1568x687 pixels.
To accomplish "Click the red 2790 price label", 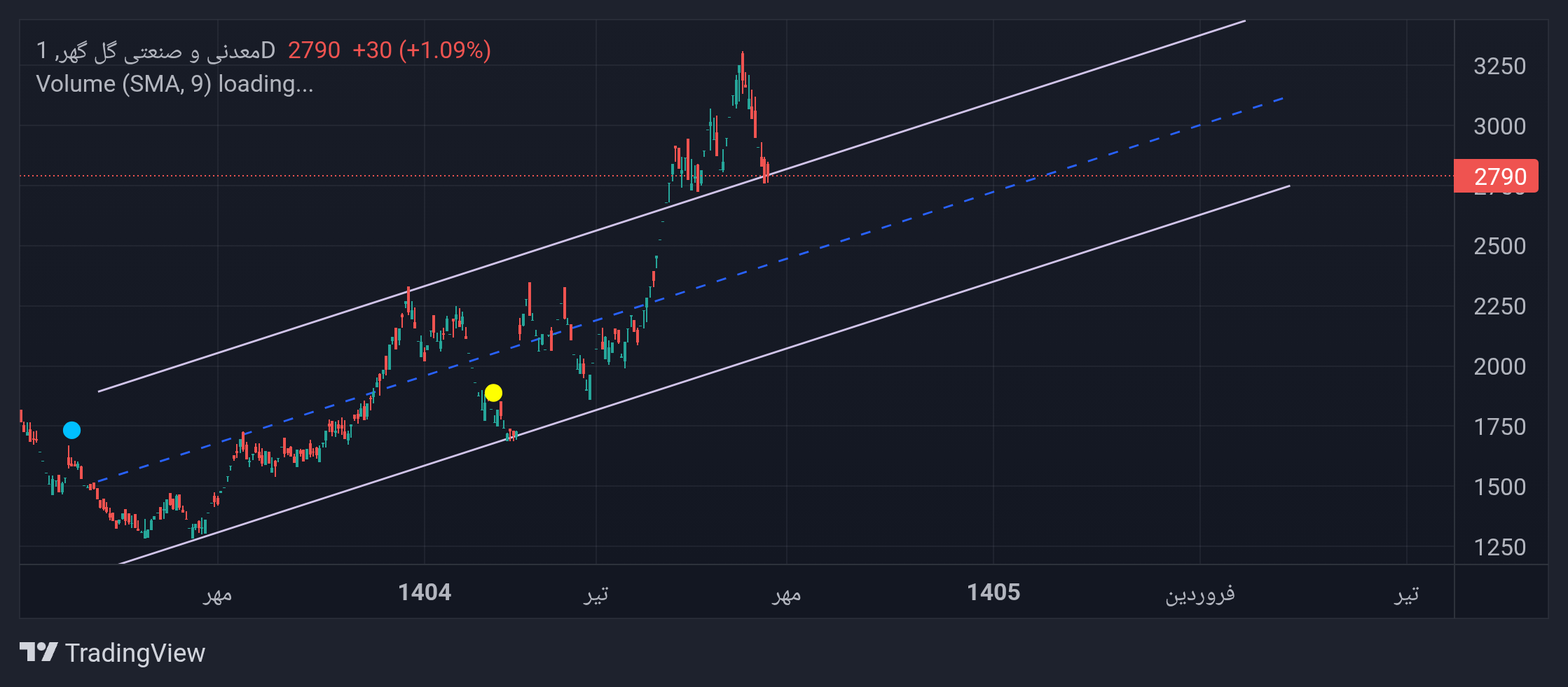I will [x=1496, y=176].
